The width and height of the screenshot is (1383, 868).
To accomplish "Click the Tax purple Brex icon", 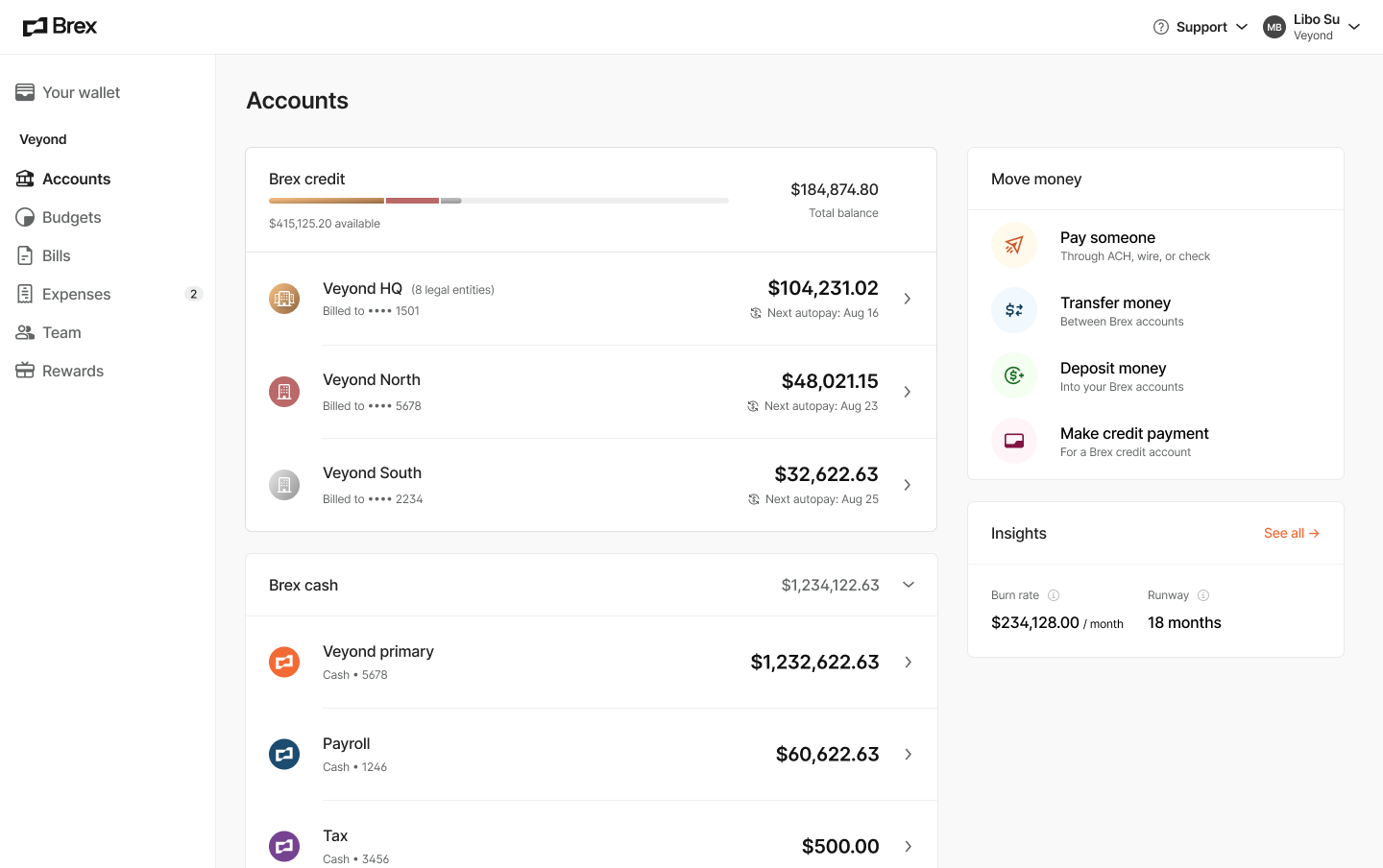I will click(x=284, y=847).
